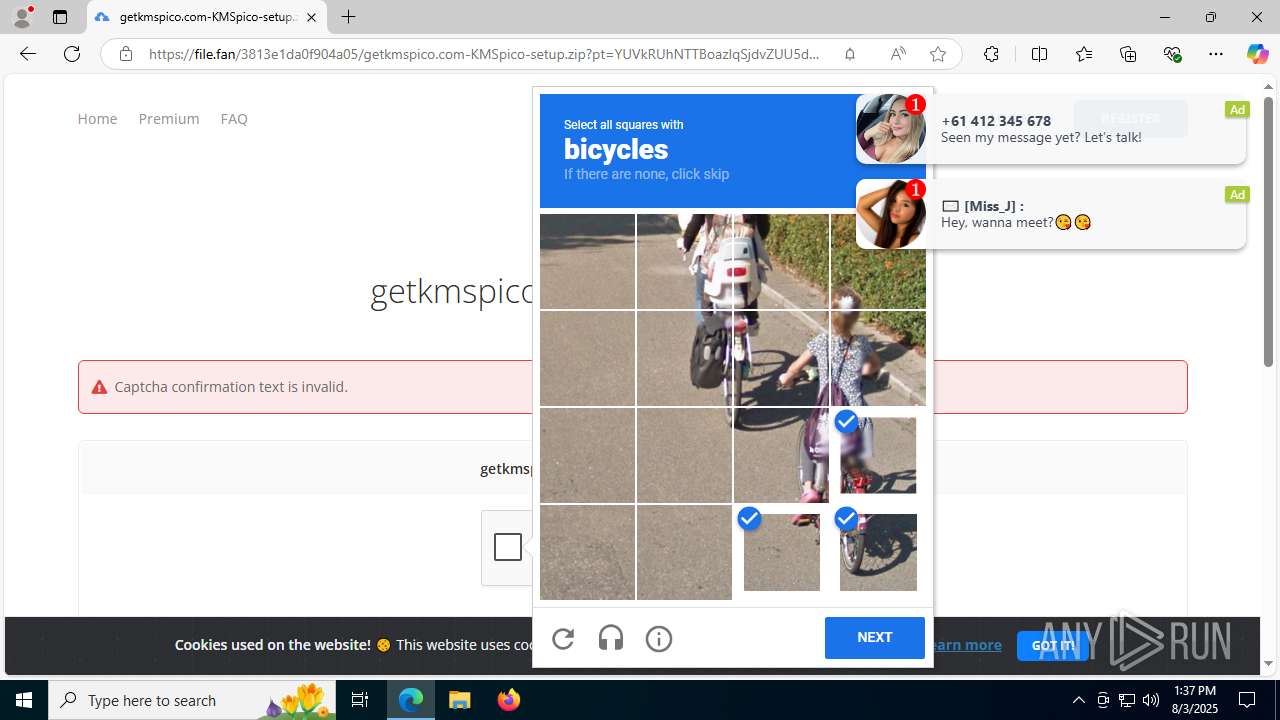The image size is (1280, 720).
Task: Launch the Copilot icon in the toolbar
Action: point(1257,54)
